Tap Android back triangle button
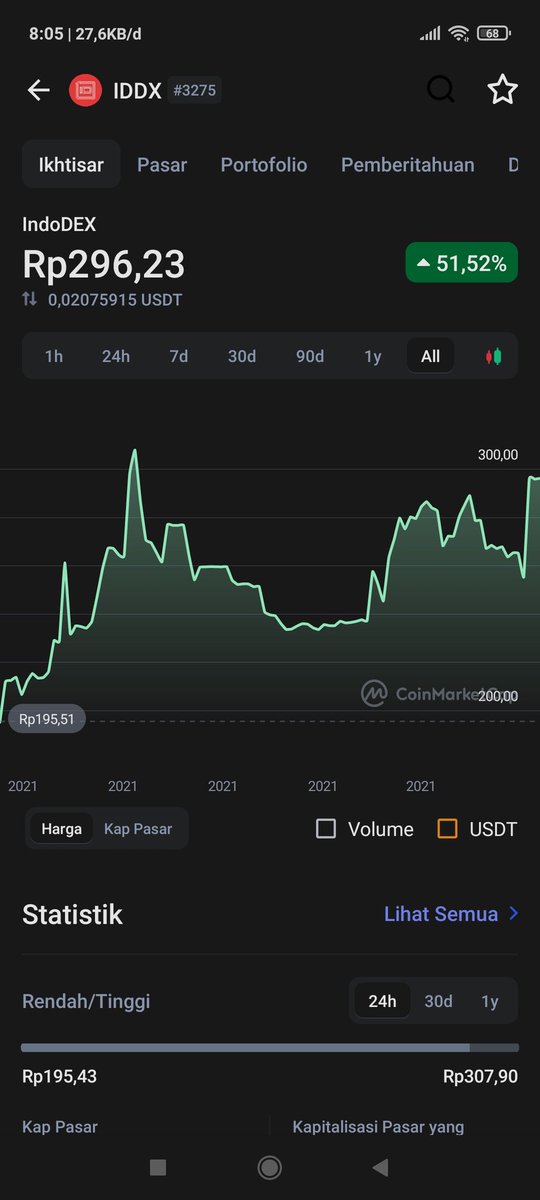Image resolution: width=540 pixels, height=1200 pixels. [x=380, y=1167]
